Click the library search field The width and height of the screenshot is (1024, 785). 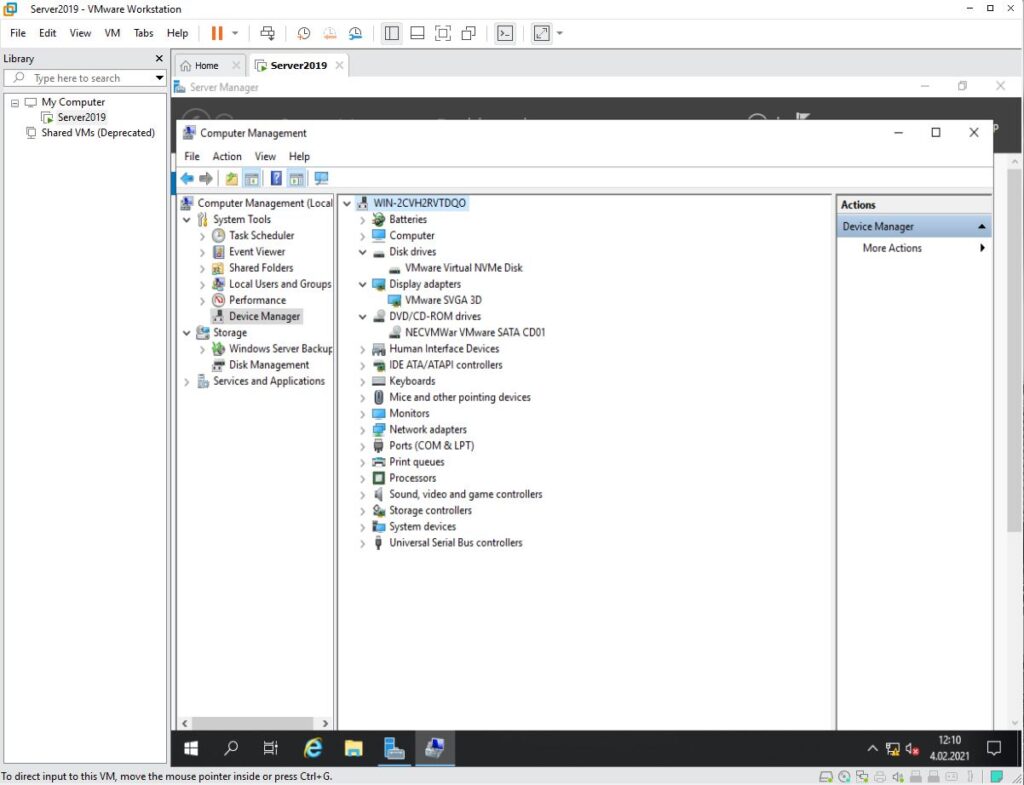point(78,78)
